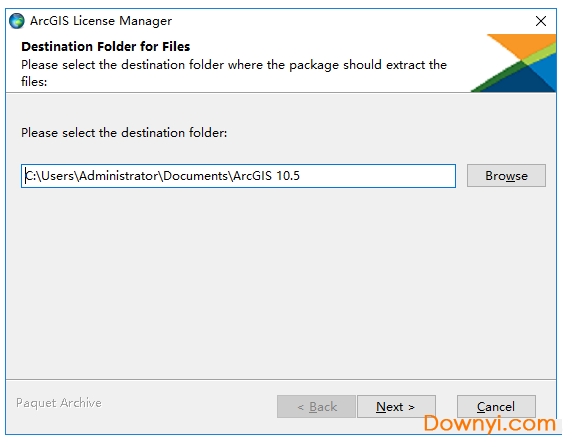572x447 pixels.
Task: Place cursor after '10.5' in path
Action: click(301, 176)
